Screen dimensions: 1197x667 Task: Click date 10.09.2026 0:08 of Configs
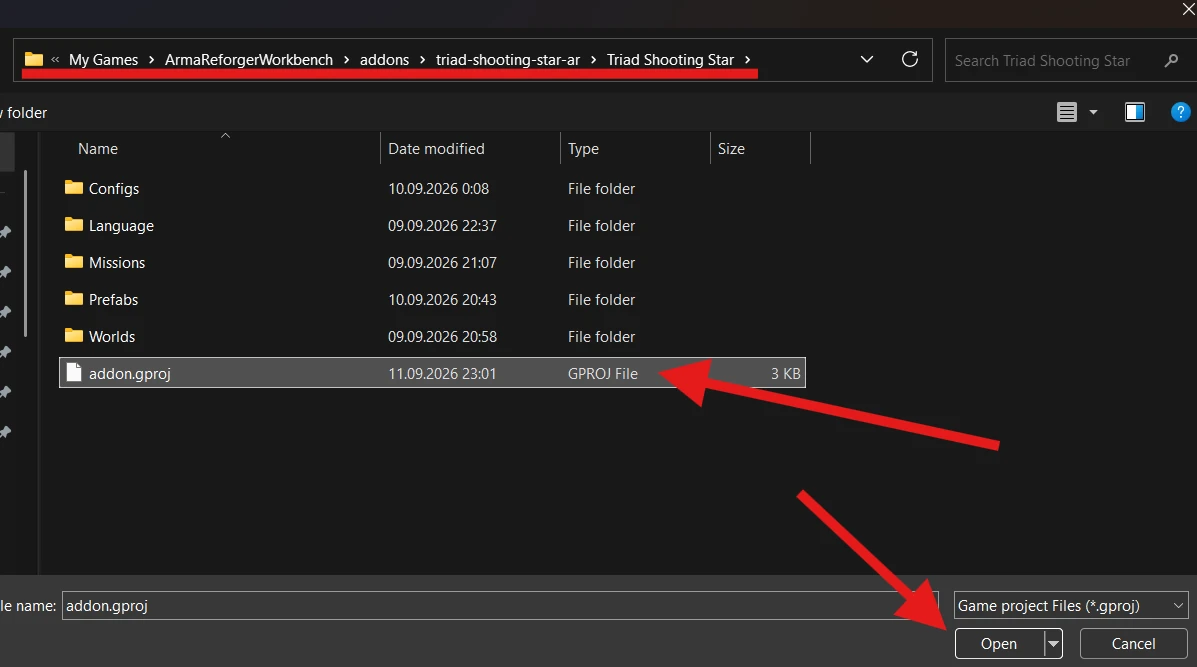click(x=438, y=188)
